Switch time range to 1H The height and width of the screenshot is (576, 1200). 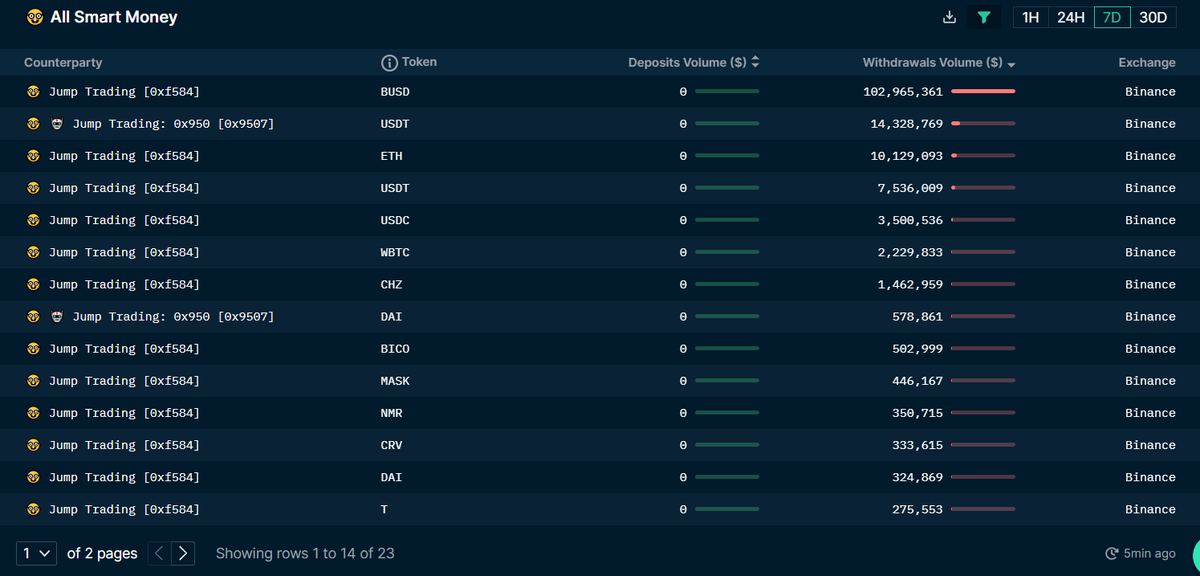(1031, 17)
